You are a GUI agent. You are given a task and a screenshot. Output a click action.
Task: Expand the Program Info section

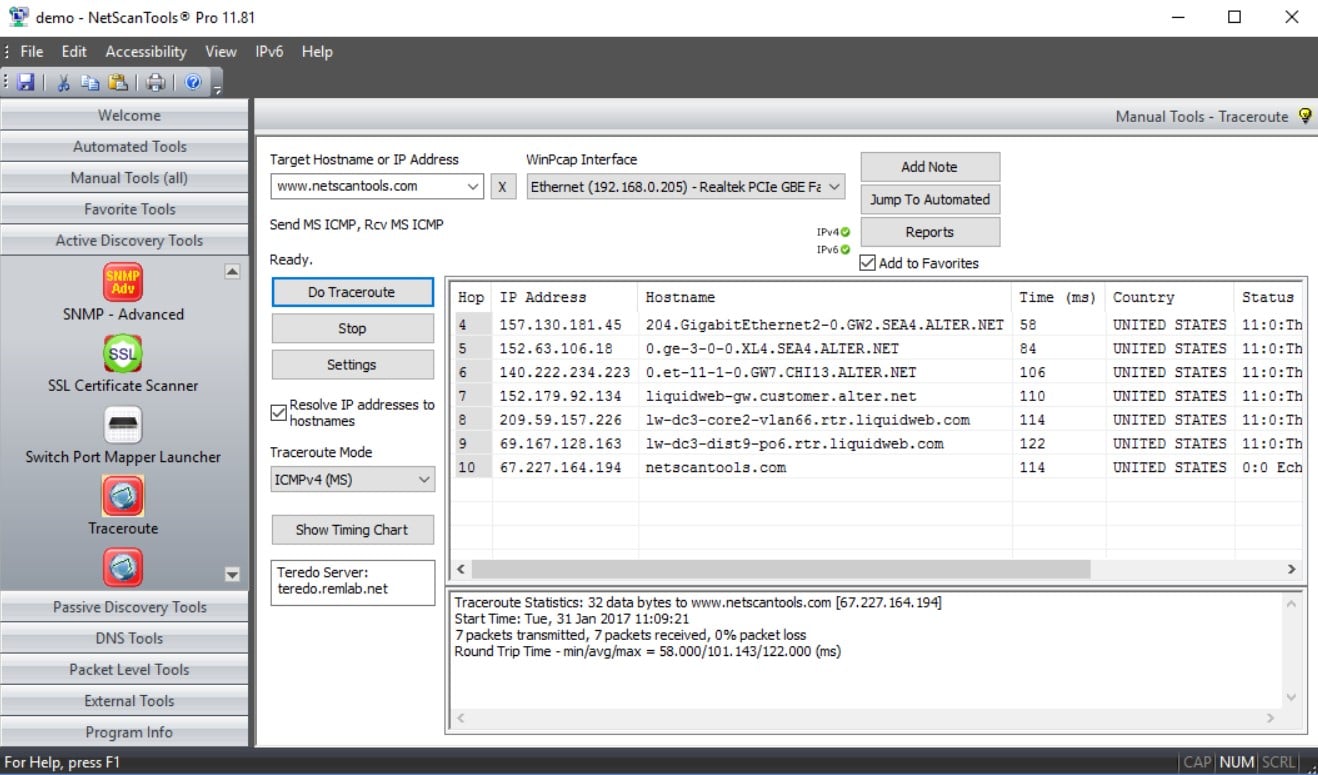coord(124,732)
